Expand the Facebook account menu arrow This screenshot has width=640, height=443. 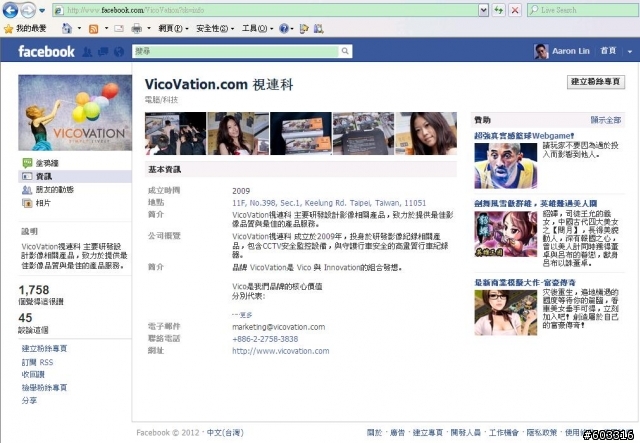click(630, 51)
